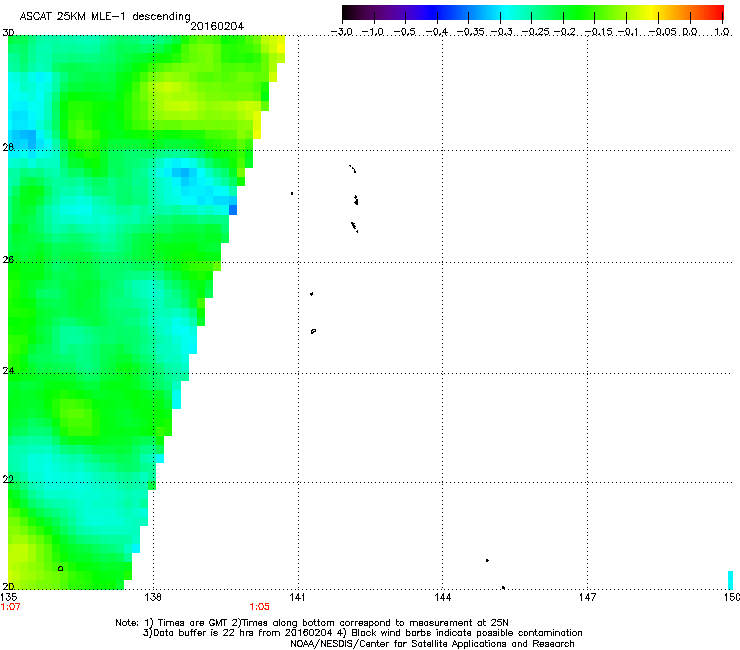Click the NOAA/NESDIS credit line
Viewport: 740px width, 650px height.
pyautogui.click(x=432, y=643)
